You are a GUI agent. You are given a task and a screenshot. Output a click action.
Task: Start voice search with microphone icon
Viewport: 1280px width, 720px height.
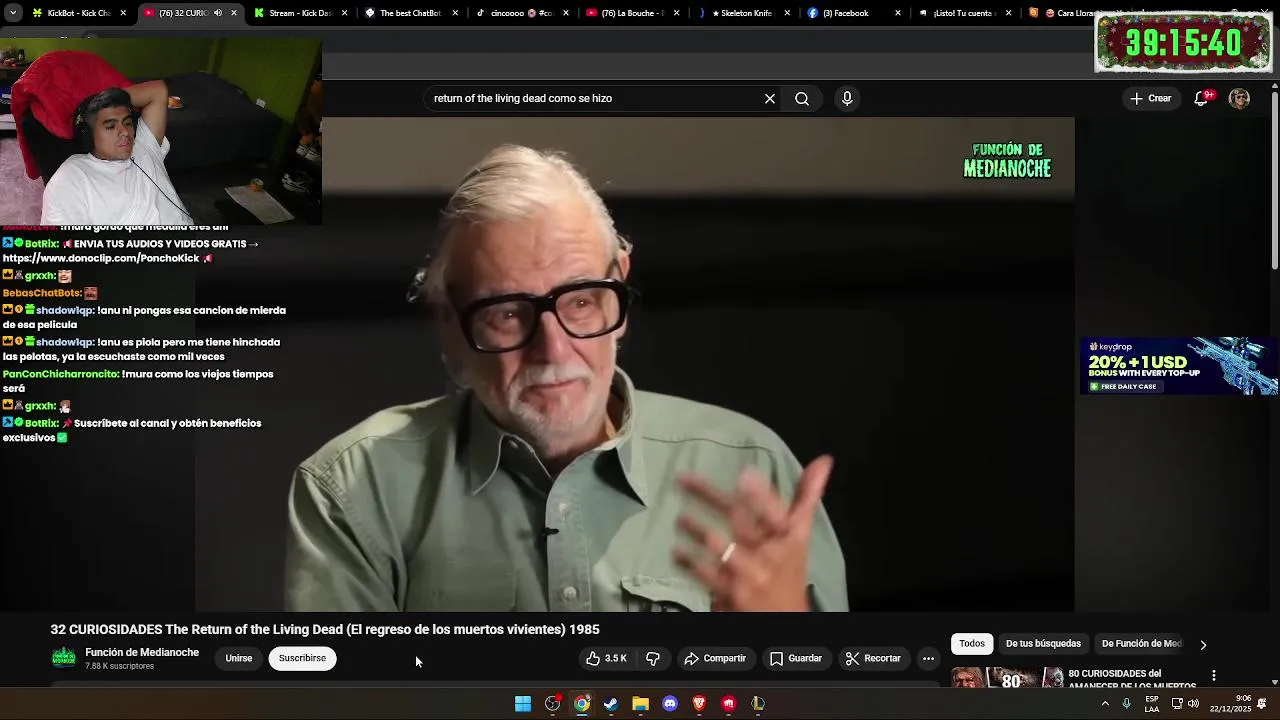pos(847,98)
